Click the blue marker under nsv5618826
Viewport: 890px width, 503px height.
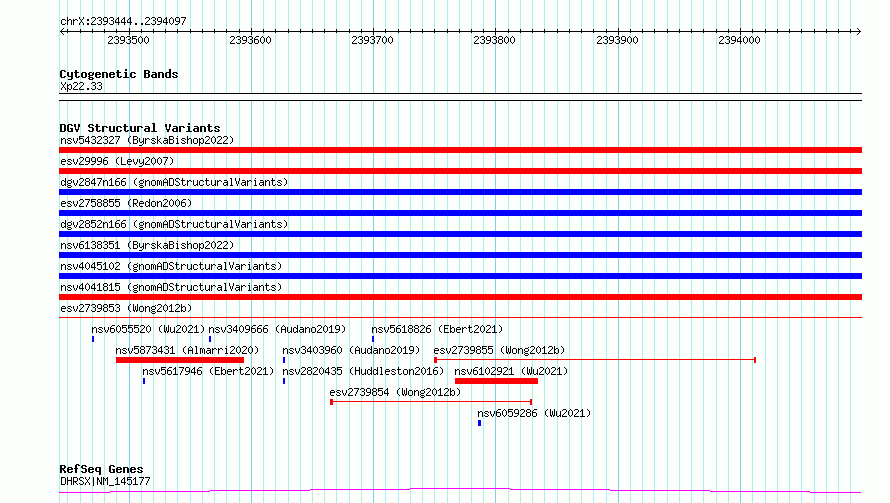pos(373,339)
